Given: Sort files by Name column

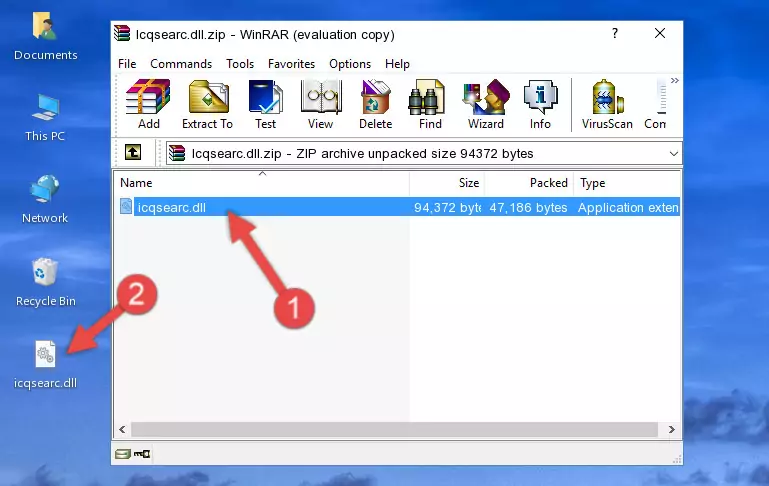Looking at the screenshot, I should pyautogui.click(x=262, y=183).
